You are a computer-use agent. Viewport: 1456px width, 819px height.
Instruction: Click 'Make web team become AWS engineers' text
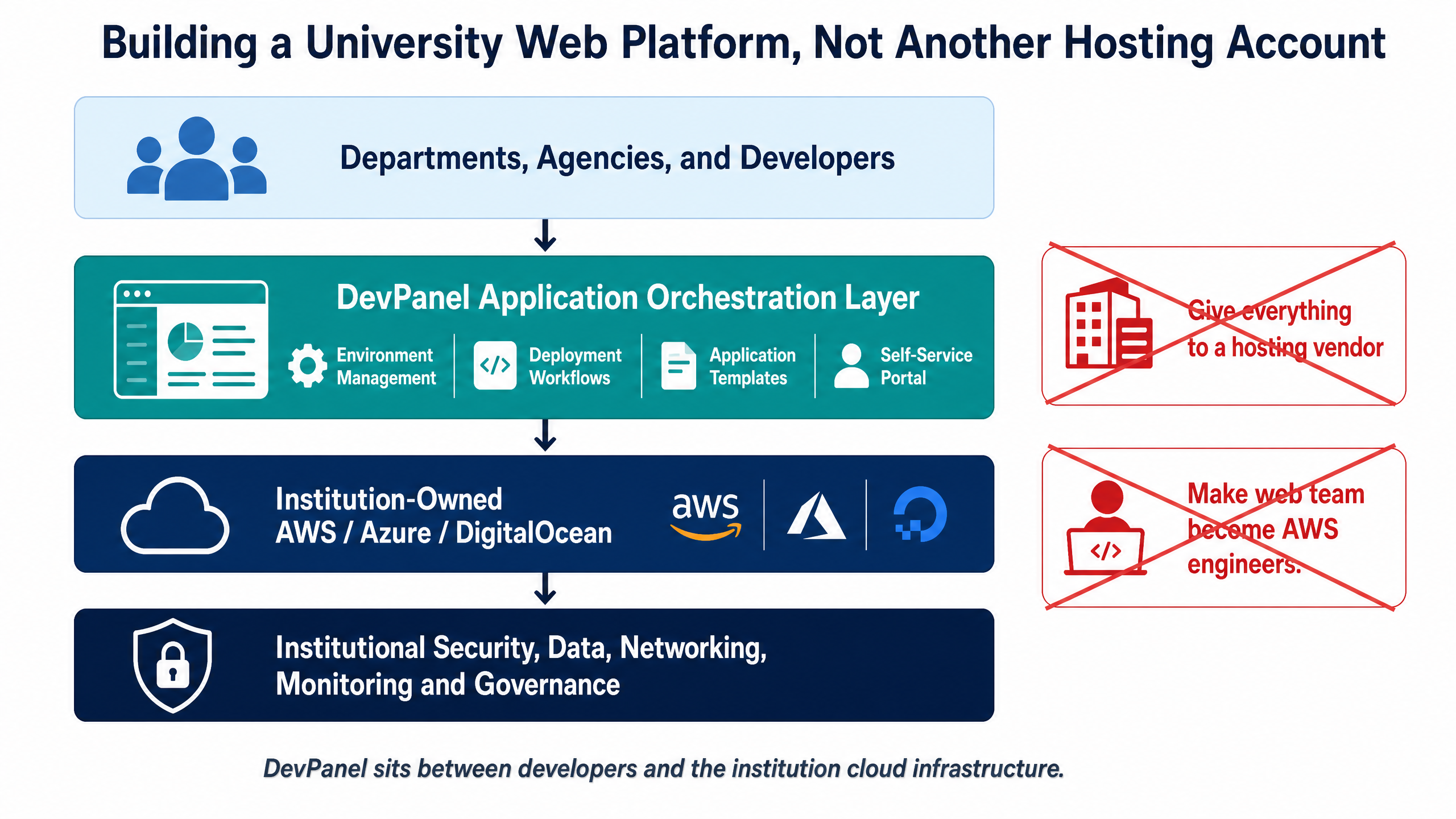[1276, 528]
